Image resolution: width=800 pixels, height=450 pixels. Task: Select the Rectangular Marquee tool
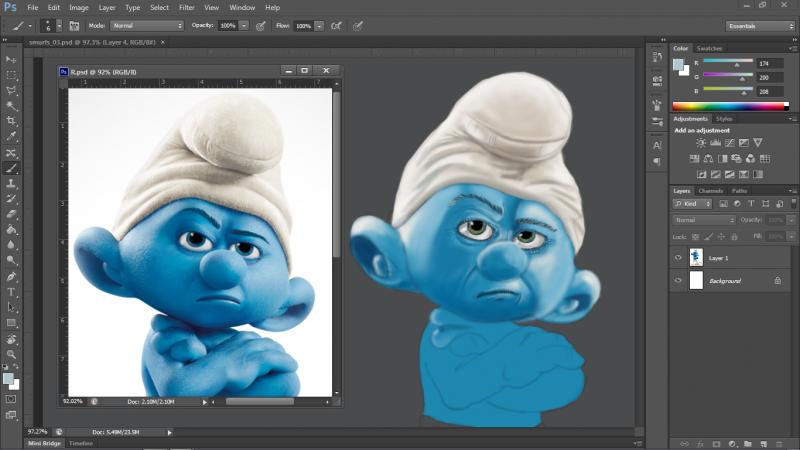[x=11, y=75]
